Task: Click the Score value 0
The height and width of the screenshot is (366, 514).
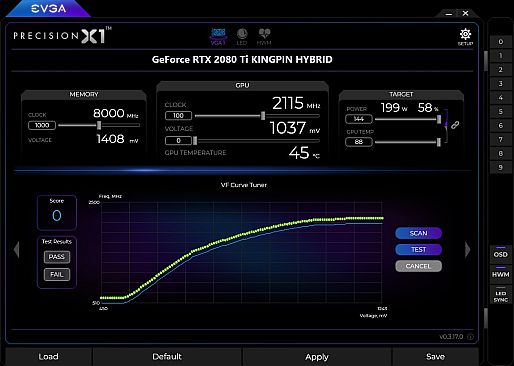Action: pyautogui.click(x=57, y=216)
